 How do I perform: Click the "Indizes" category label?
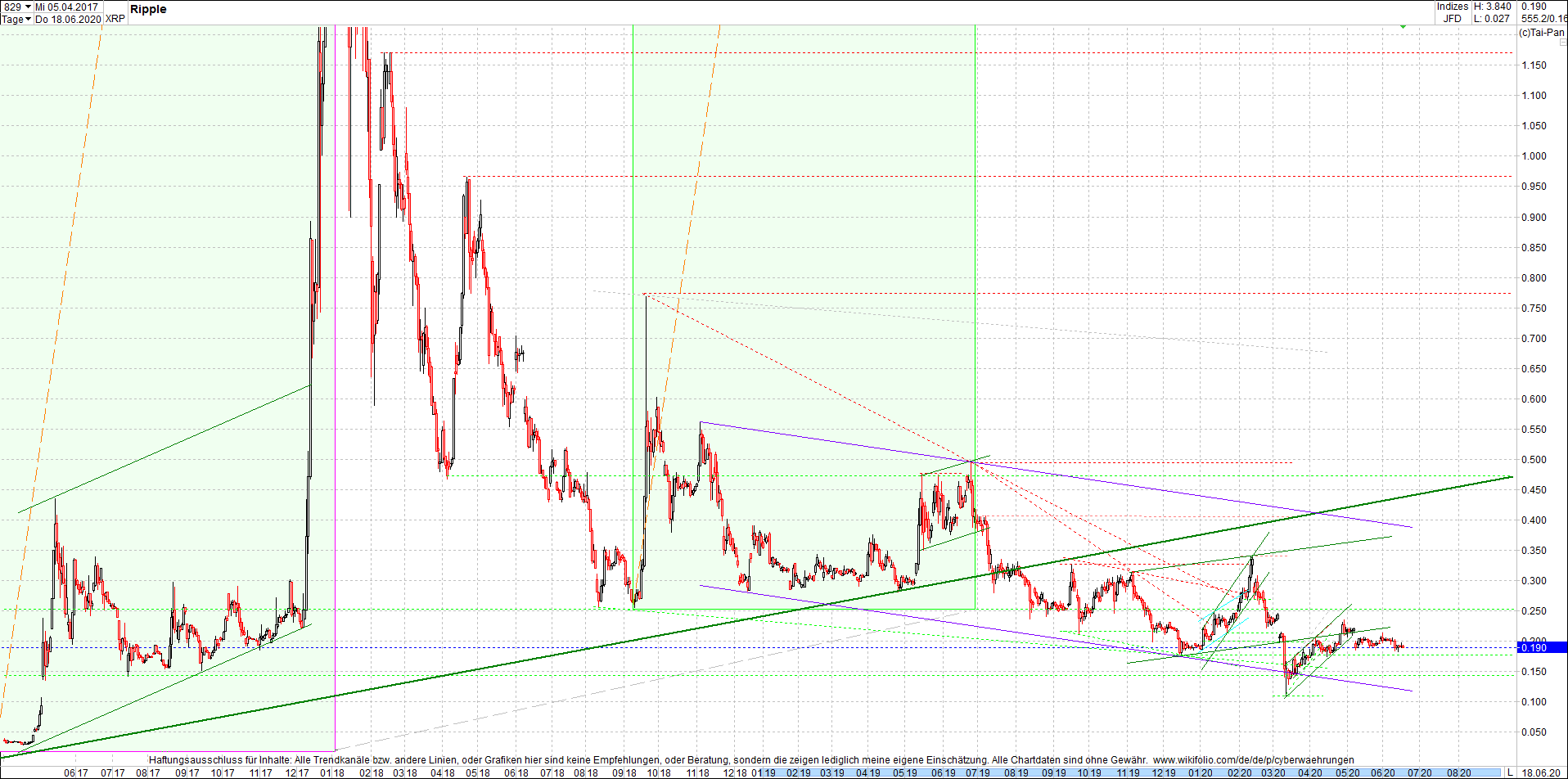1453,7
